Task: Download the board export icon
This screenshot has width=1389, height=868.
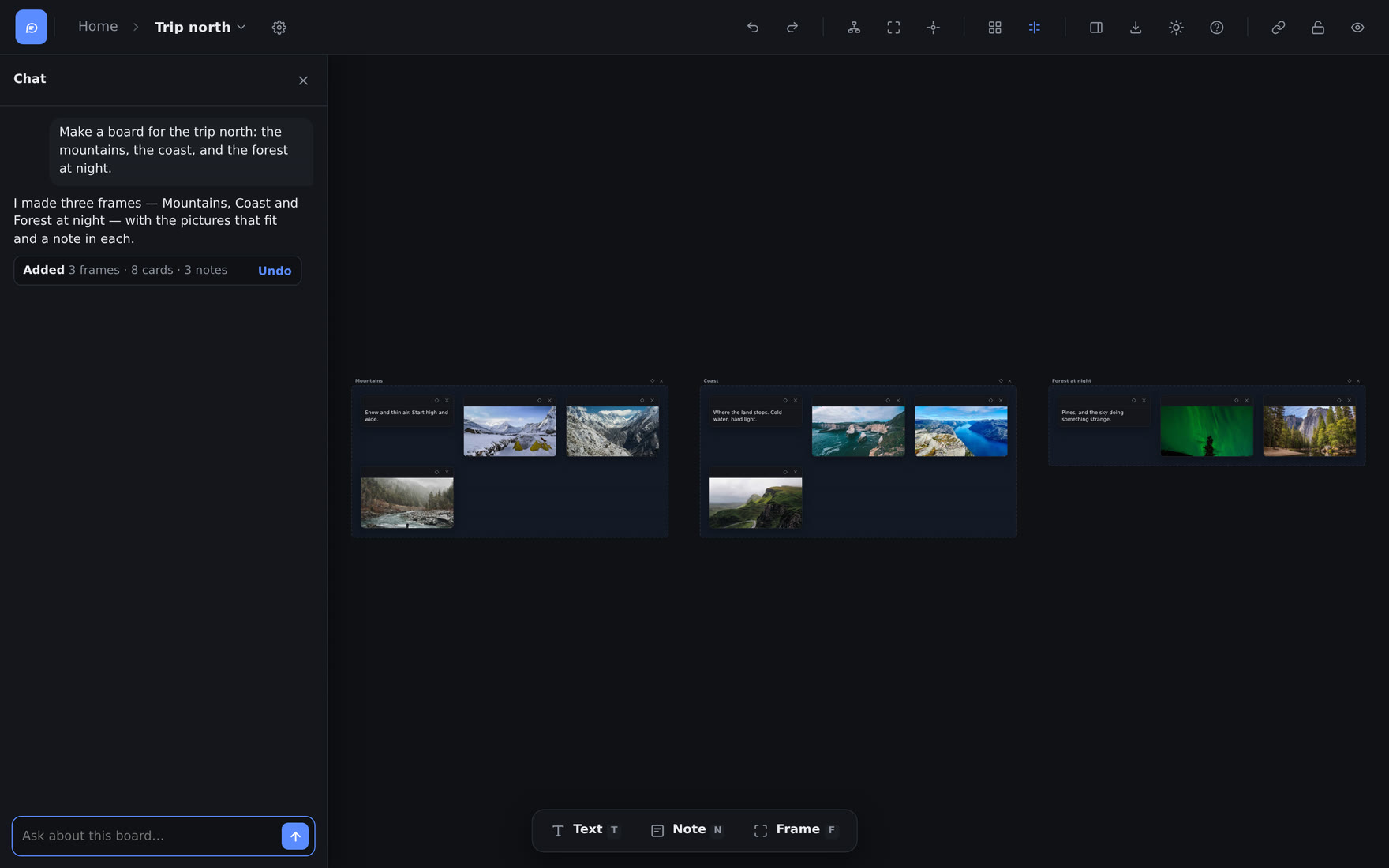Action: coord(1135,28)
